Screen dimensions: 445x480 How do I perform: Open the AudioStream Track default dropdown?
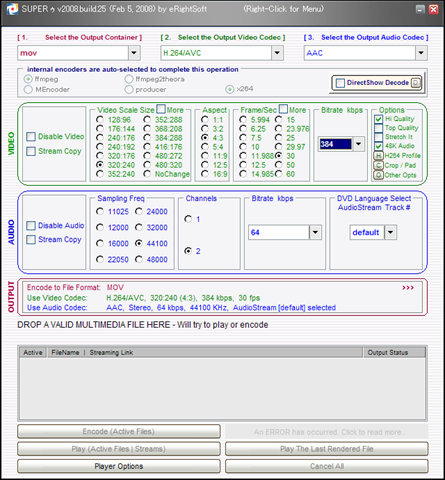(391, 232)
